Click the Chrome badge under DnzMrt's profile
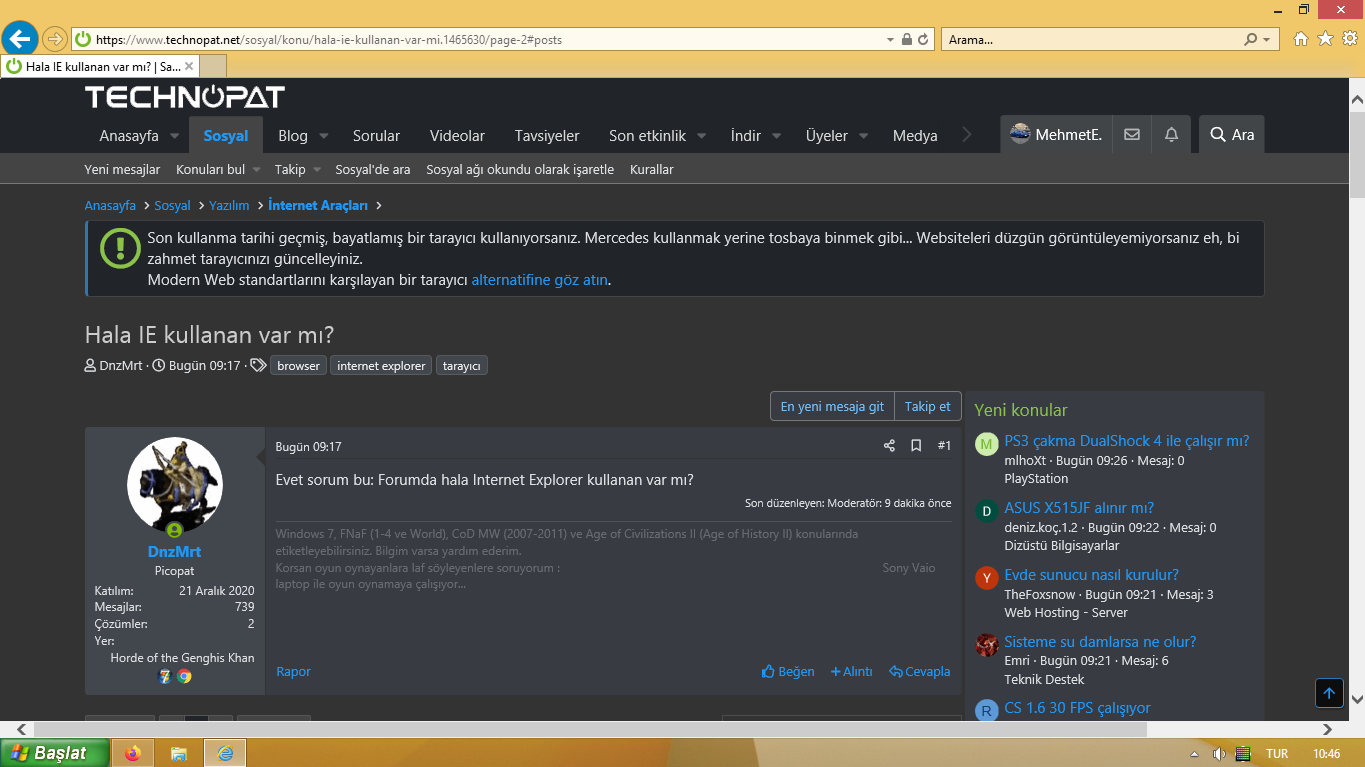The image size is (1365, 767). click(184, 676)
